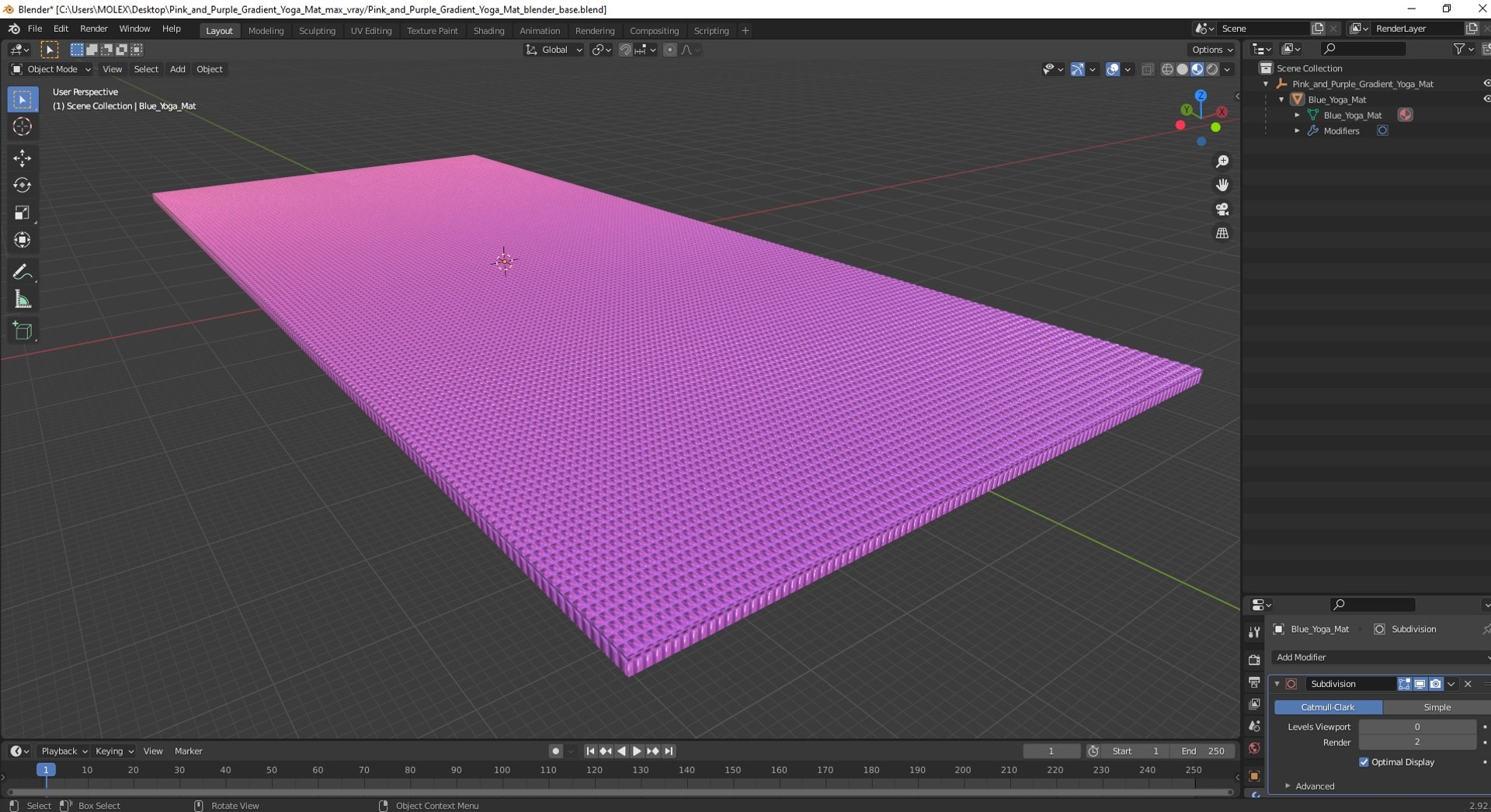This screenshot has width=1491, height=812.
Task: Select the Move tool in the toolbar
Action: pos(22,158)
